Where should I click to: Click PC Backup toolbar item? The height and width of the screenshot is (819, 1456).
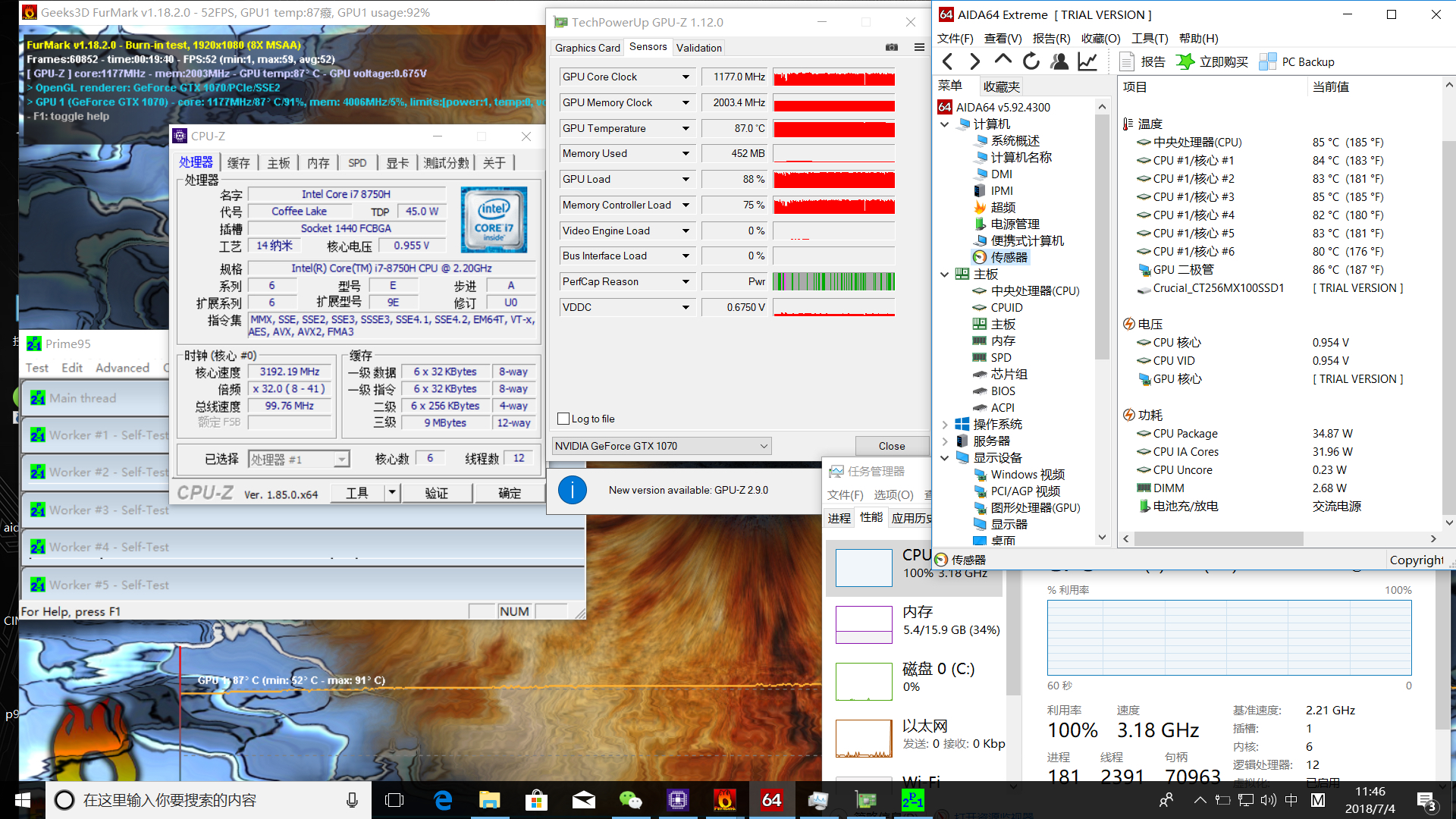click(x=1297, y=61)
